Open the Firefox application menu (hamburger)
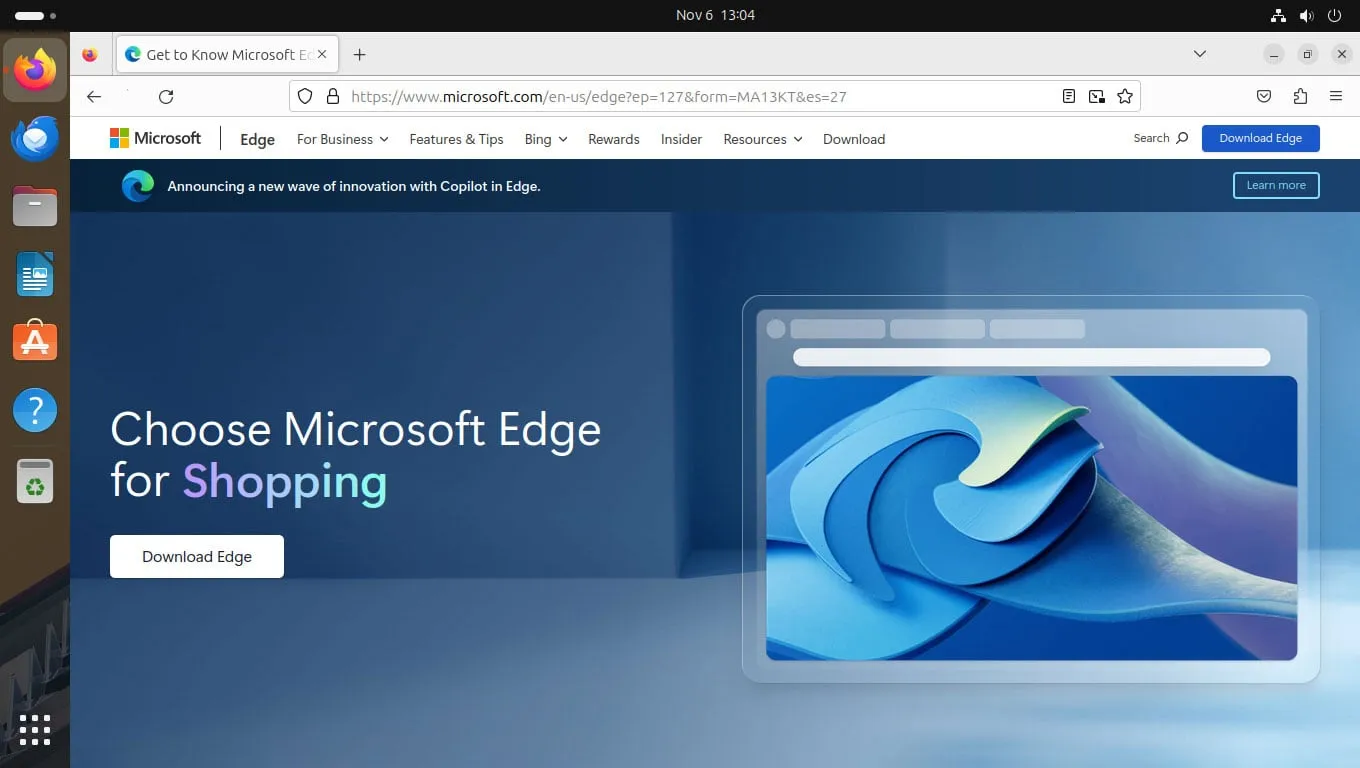Image resolution: width=1360 pixels, height=768 pixels. (x=1336, y=96)
